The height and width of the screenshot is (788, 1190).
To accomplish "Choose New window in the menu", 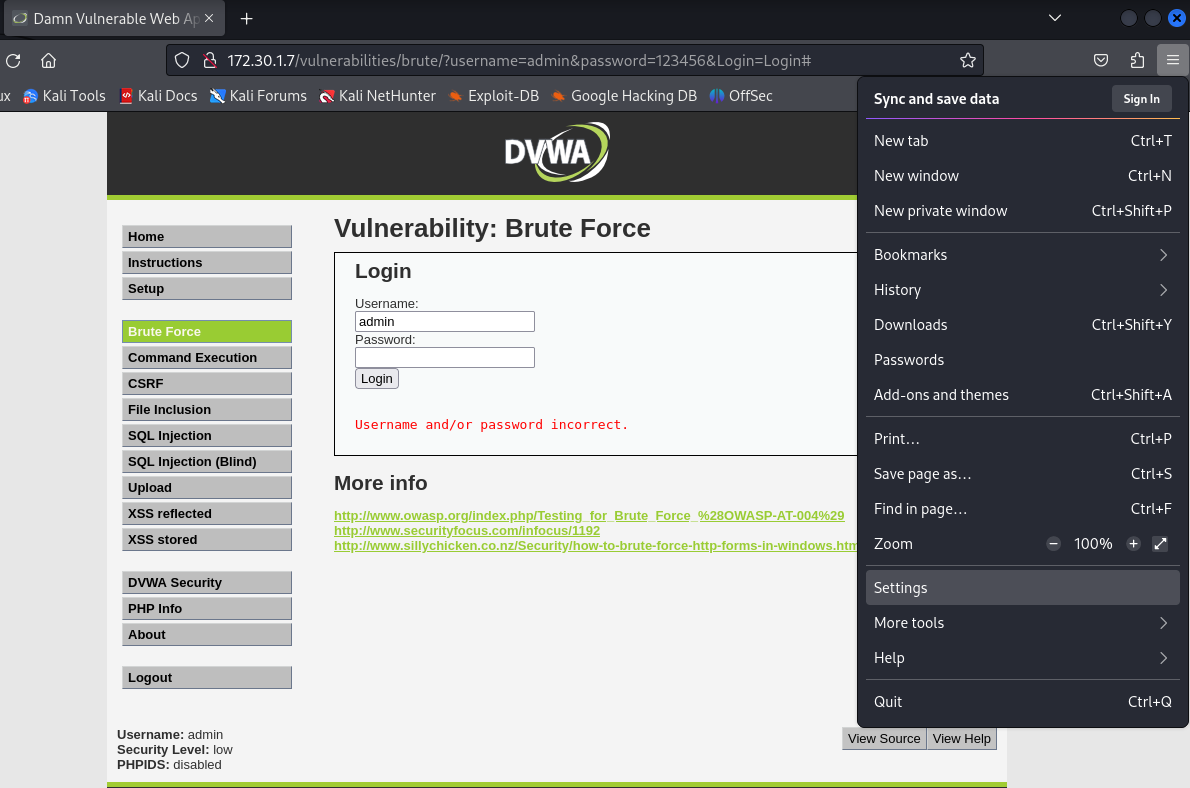I will tap(1022, 175).
